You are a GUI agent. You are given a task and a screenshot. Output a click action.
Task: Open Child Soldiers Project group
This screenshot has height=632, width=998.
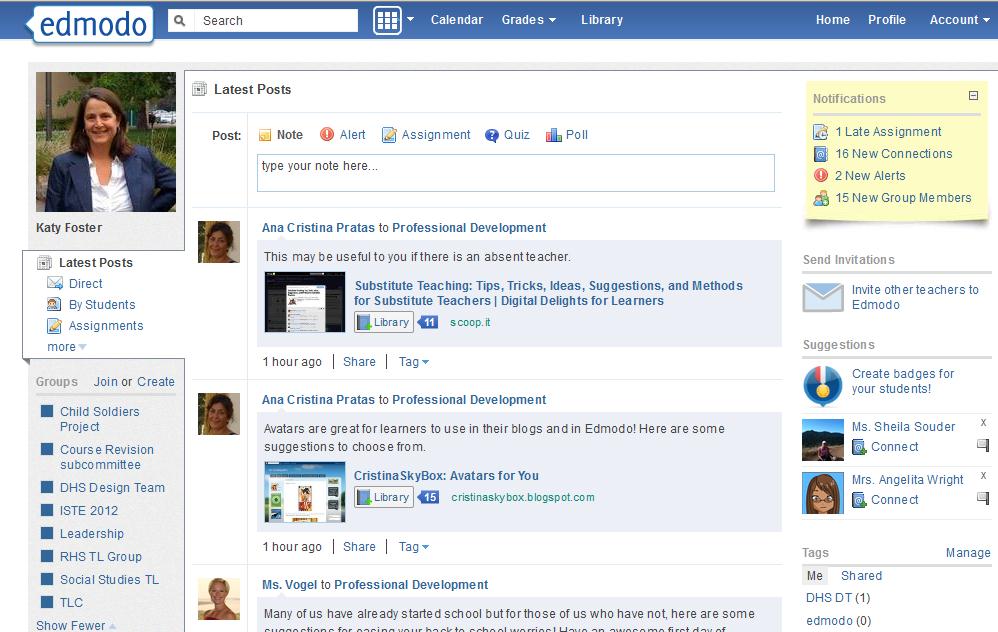click(99, 419)
